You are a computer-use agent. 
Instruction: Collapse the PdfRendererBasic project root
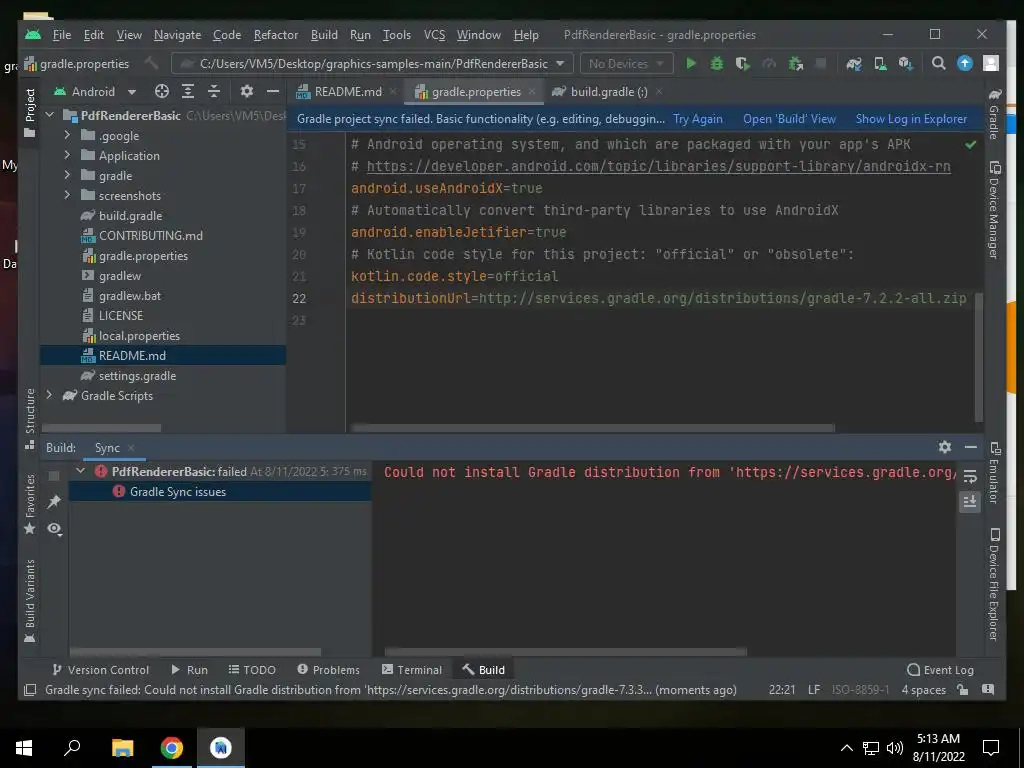point(49,115)
